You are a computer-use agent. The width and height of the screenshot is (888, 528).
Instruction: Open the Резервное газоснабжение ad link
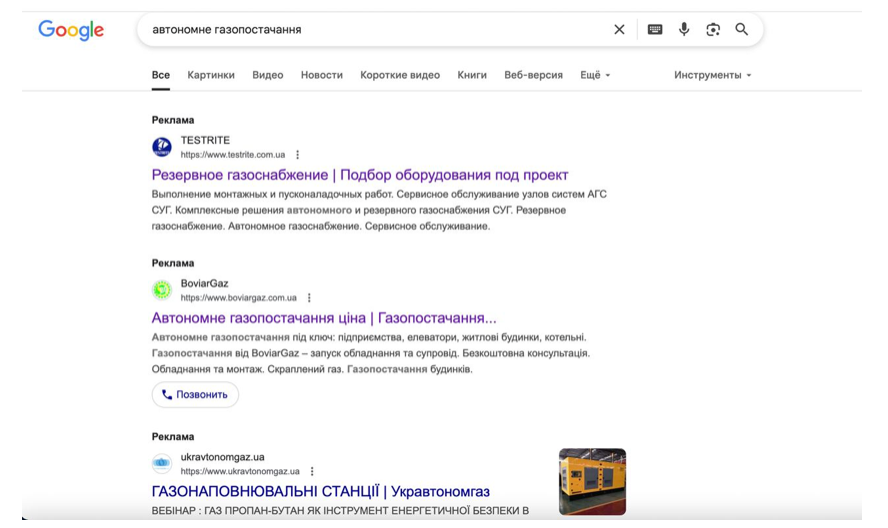[x=360, y=175]
